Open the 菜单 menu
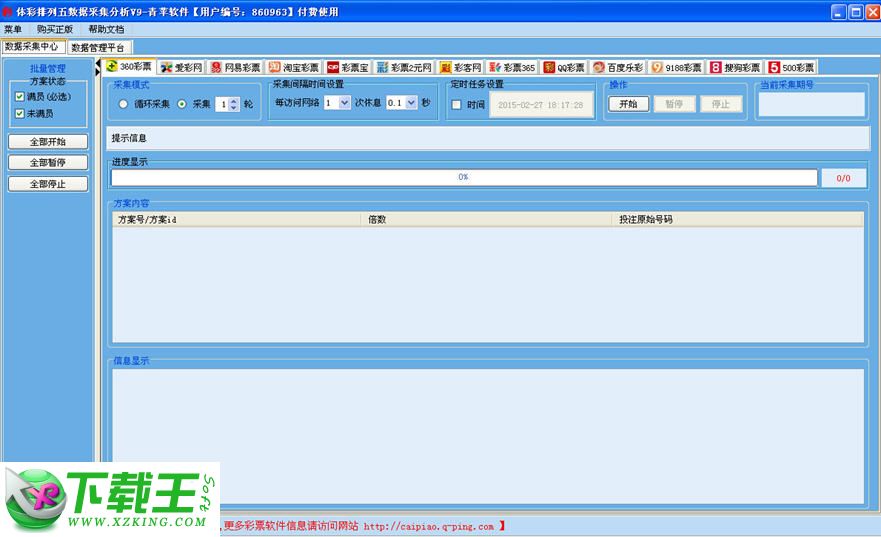 point(12,29)
